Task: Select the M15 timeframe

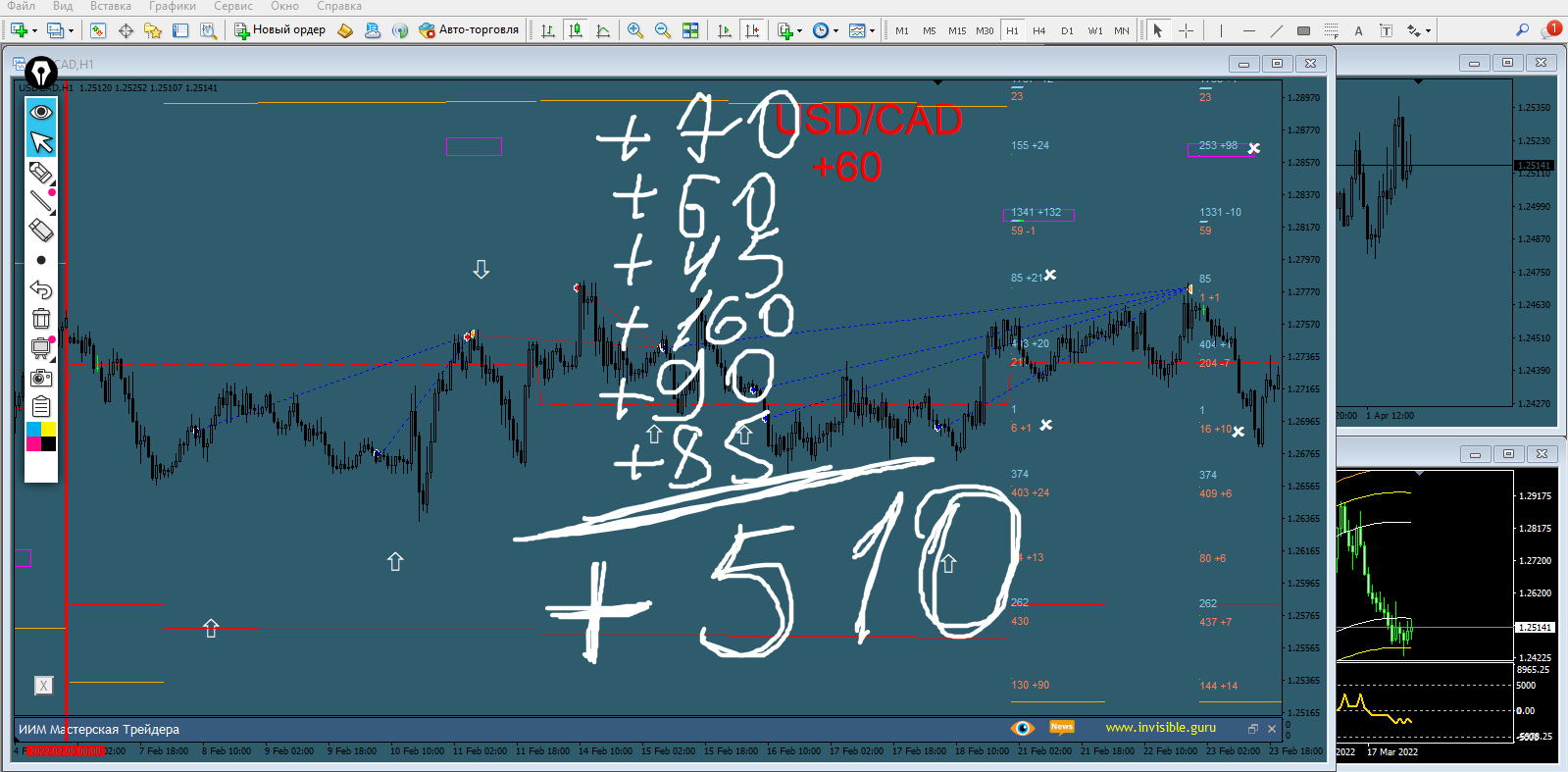Action: click(957, 30)
